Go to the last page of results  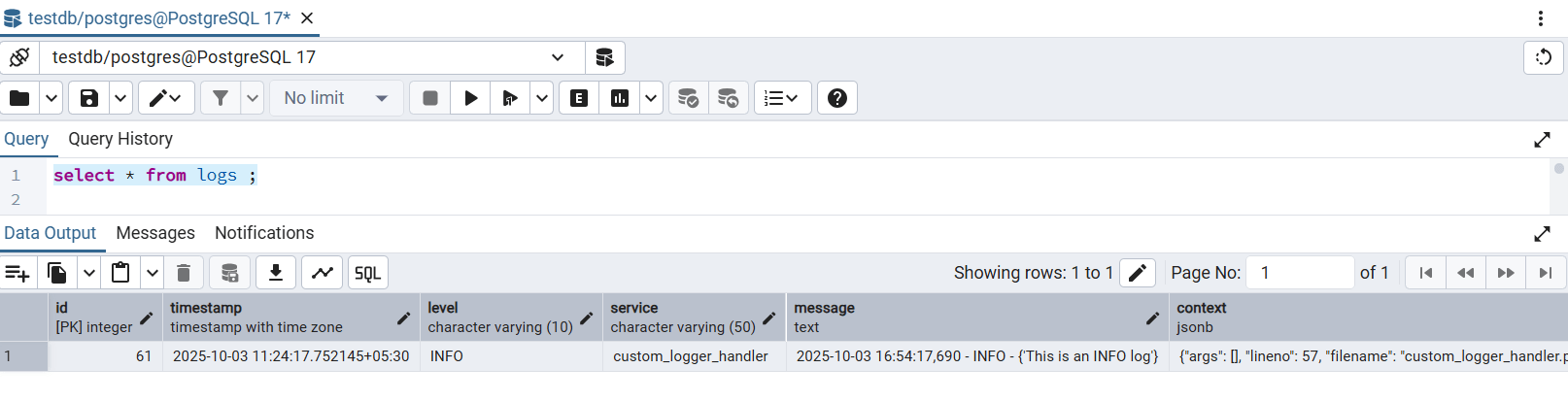[1545, 273]
